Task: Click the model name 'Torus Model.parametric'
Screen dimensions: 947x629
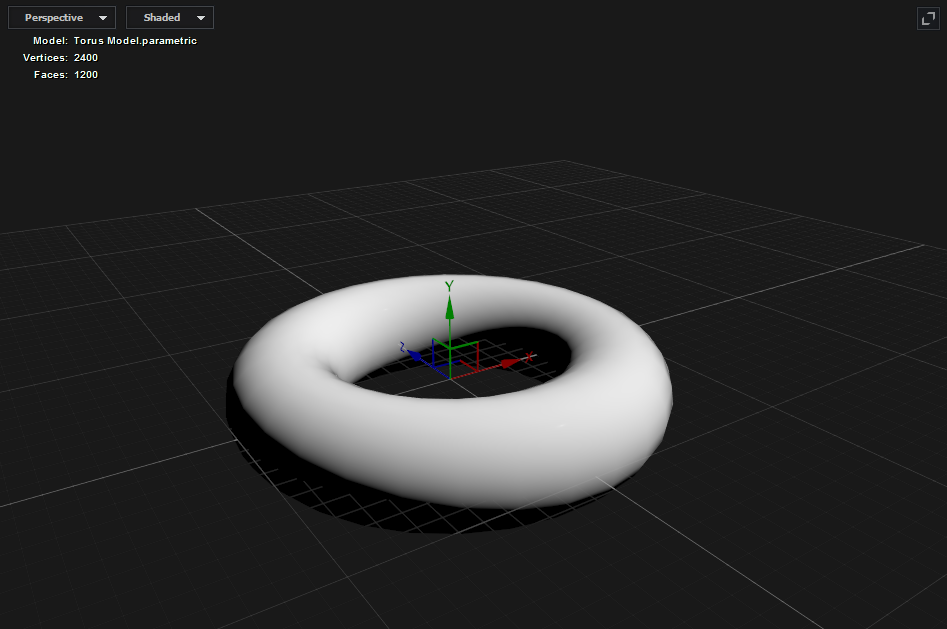Action: (x=135, y=40)
